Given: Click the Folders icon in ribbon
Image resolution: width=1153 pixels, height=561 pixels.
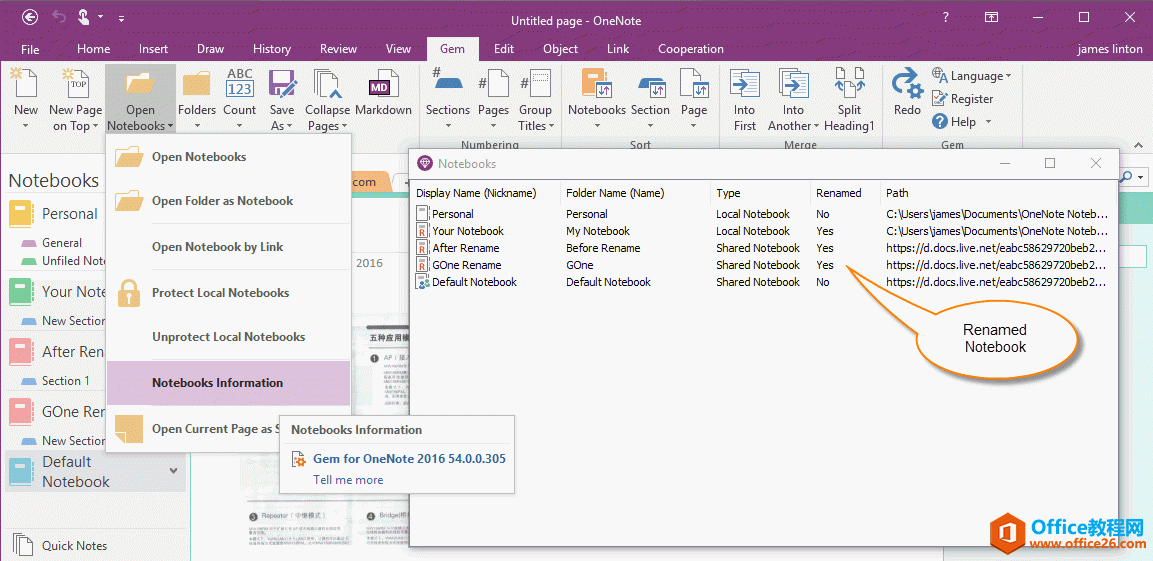Looking at the screenshot, I should [196, 85].
